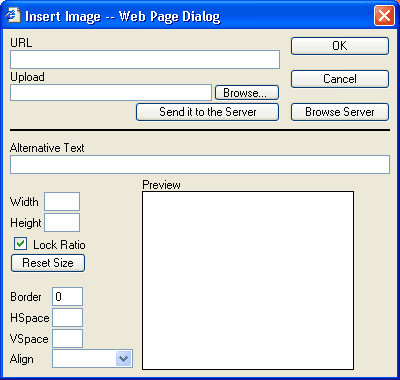Image resolution: width=400 pixels, height=380 pixels.
Task: Click Browse... to choose upload file
Action: click(247, 93)
